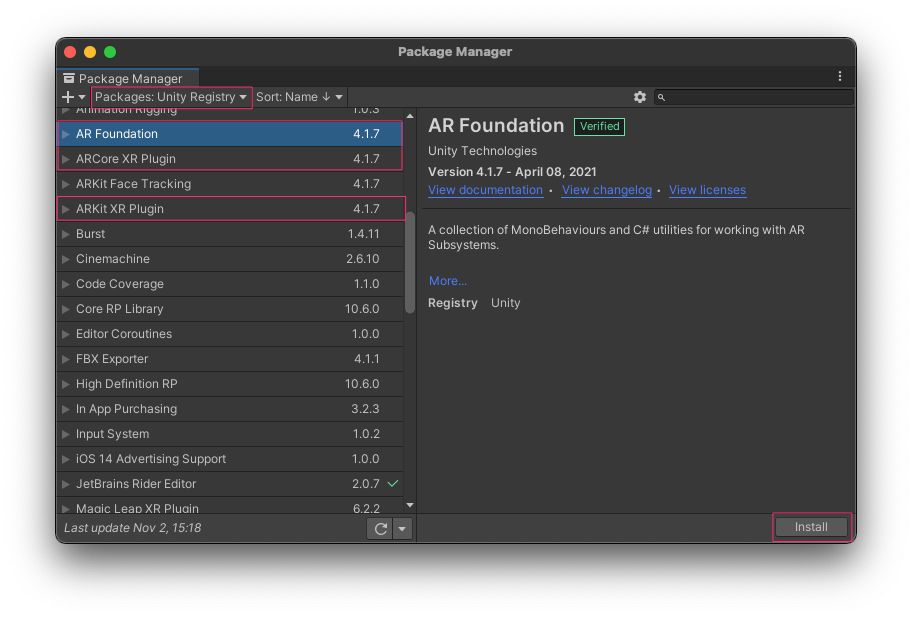
Task: Click the Verified badge next to AR Foundation
Action: (x=601, y=126)
